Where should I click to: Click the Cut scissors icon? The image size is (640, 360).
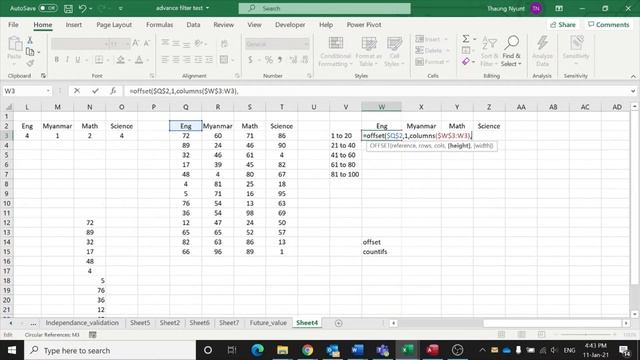tap(30, 40)
